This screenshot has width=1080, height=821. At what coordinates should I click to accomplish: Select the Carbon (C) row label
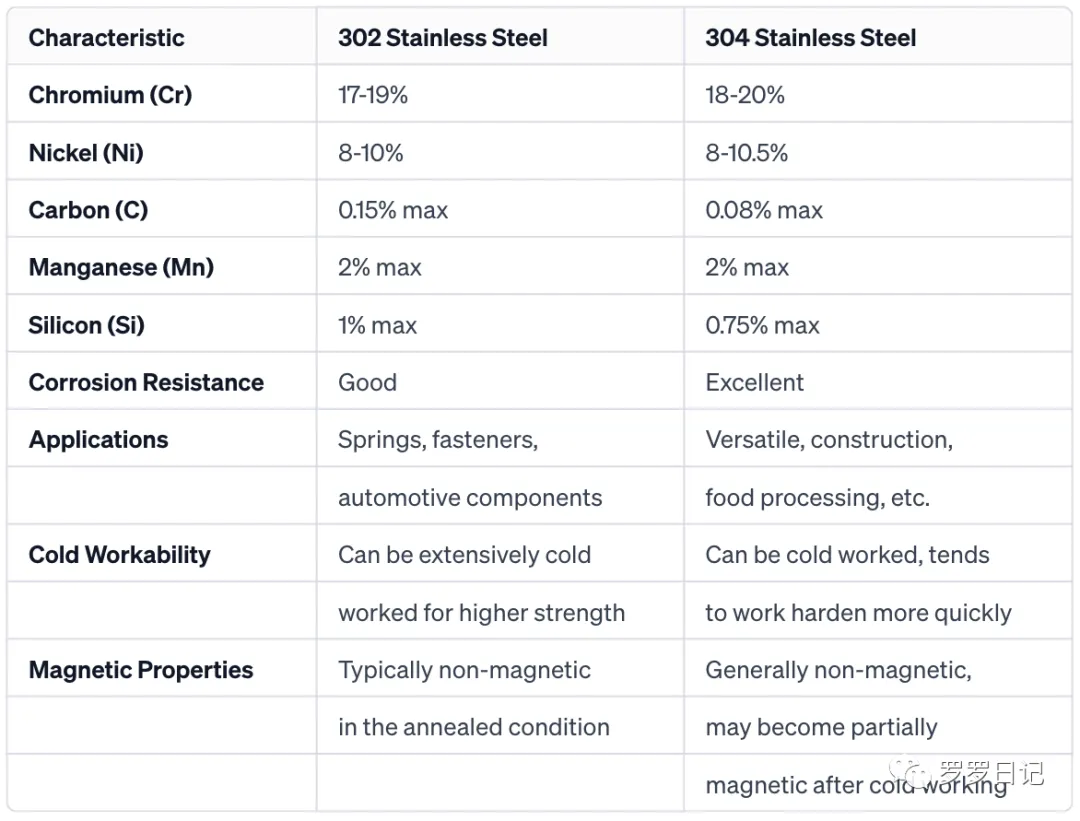pos(88,210)
